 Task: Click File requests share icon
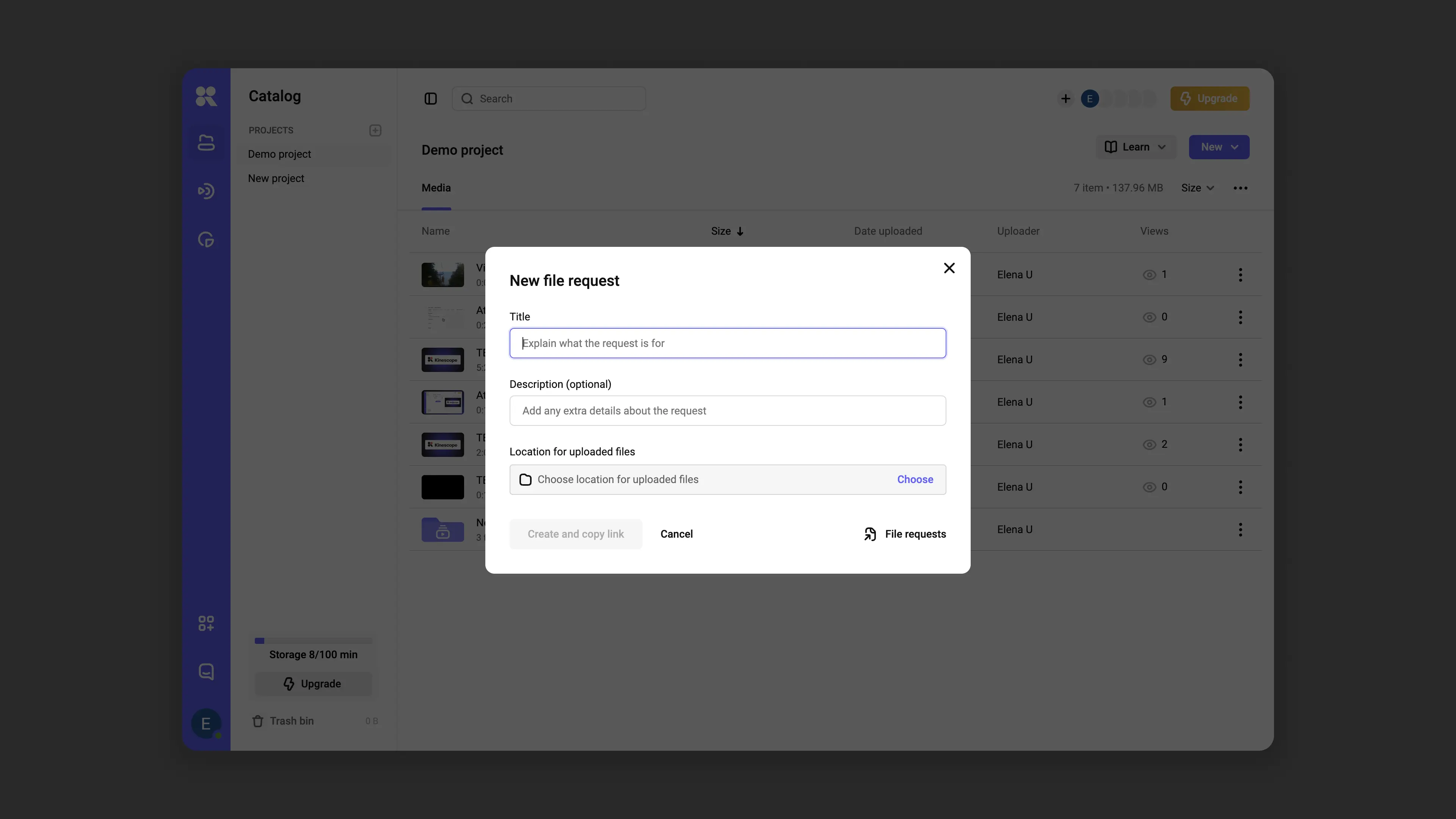coord(871,534)
